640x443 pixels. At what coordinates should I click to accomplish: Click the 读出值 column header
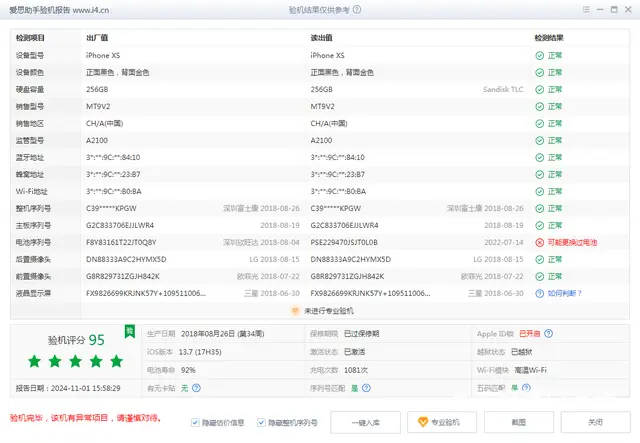click(322, 38)
